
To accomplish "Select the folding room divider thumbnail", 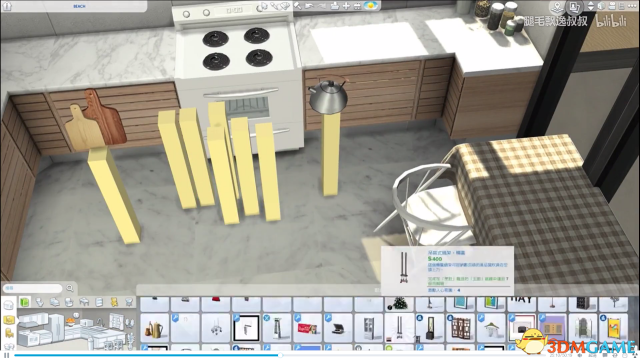I will click(460, 328).
